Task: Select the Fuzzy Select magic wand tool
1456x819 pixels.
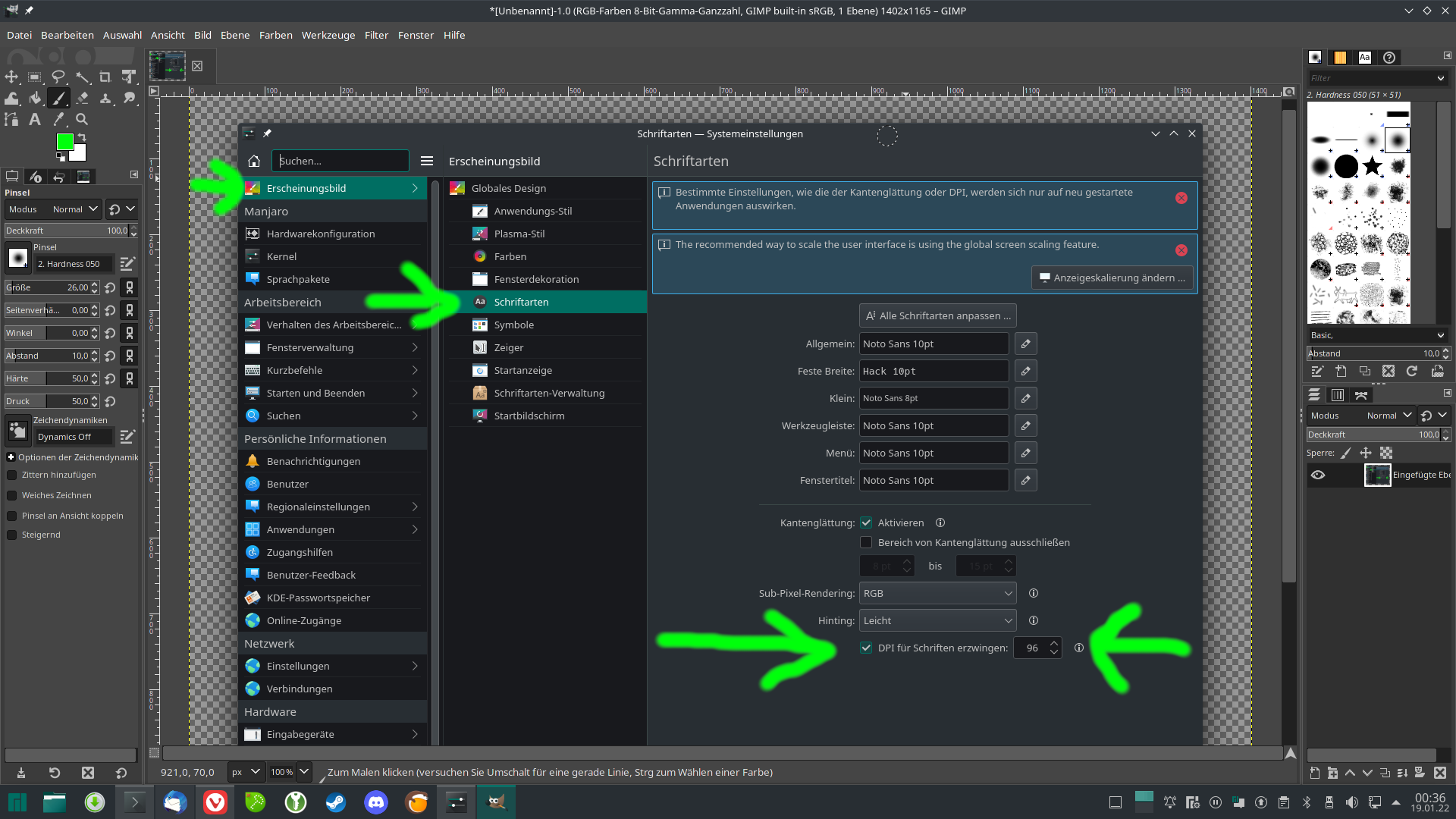Action: tap(82, 77)
